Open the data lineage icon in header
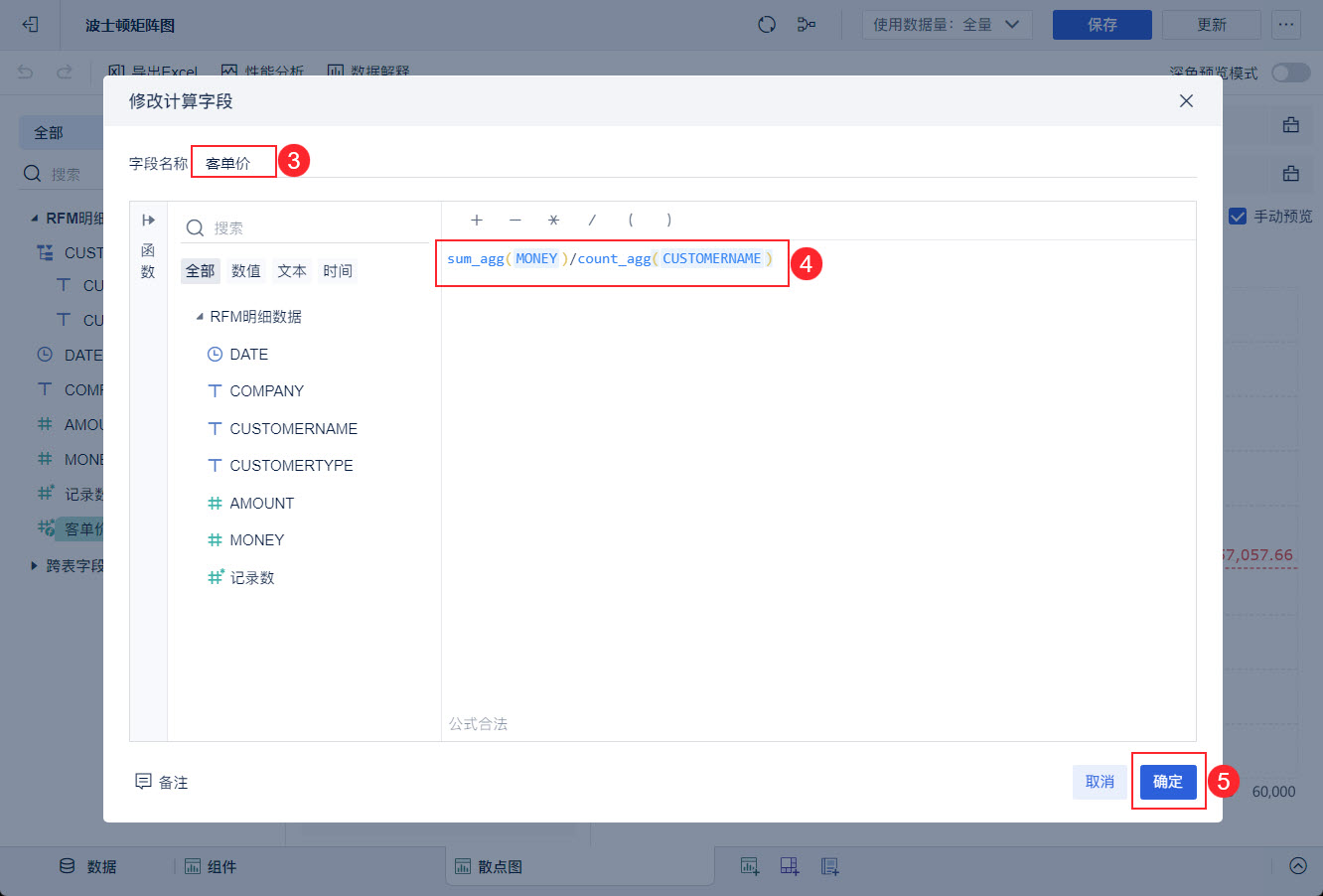 (x=807, y=25)
